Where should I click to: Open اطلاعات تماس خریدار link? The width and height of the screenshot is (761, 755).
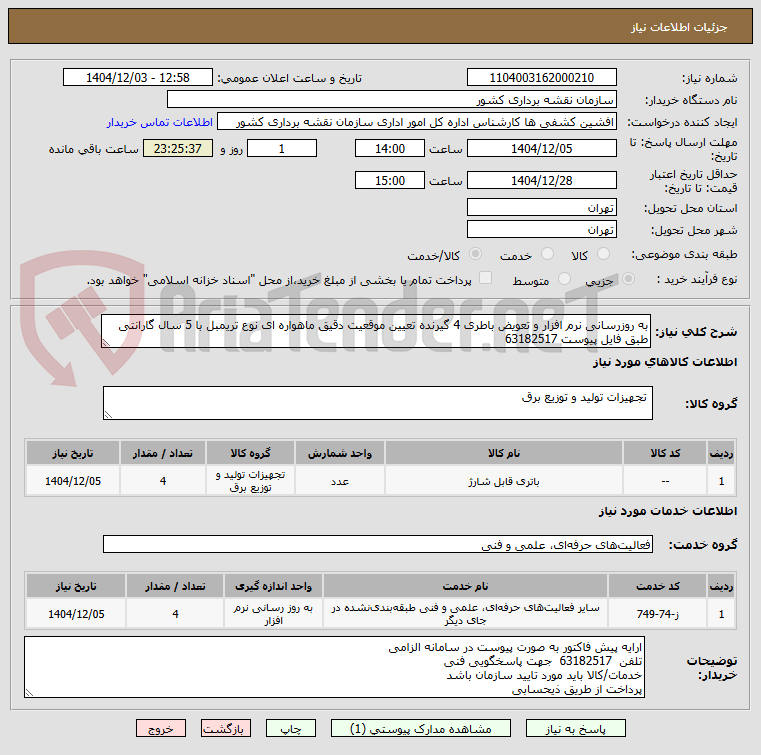pos(160,122)
